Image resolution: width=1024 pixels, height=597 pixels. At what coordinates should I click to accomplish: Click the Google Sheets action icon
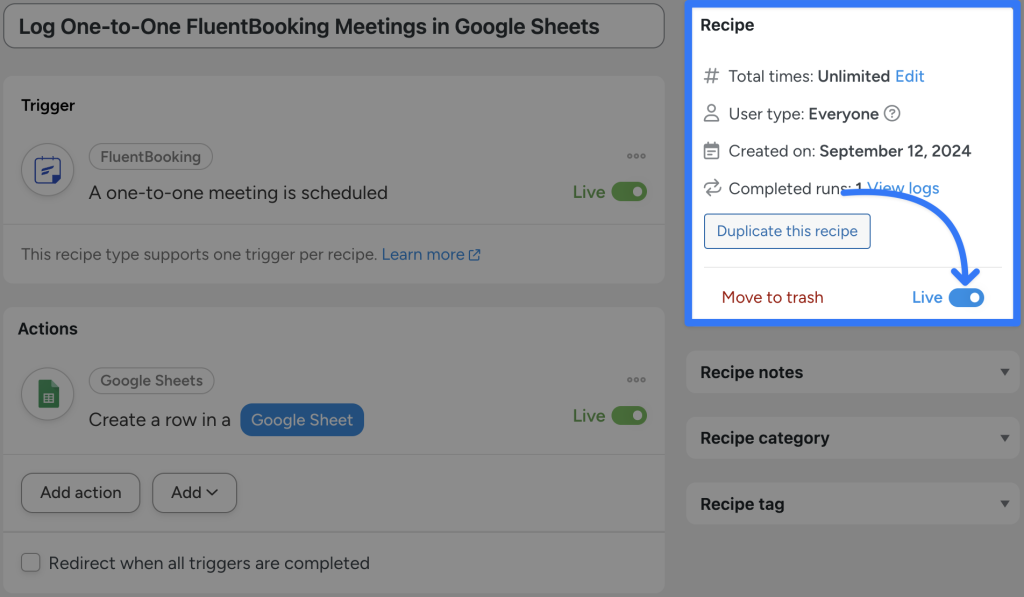pyautogui.click(x=47, y=394)
